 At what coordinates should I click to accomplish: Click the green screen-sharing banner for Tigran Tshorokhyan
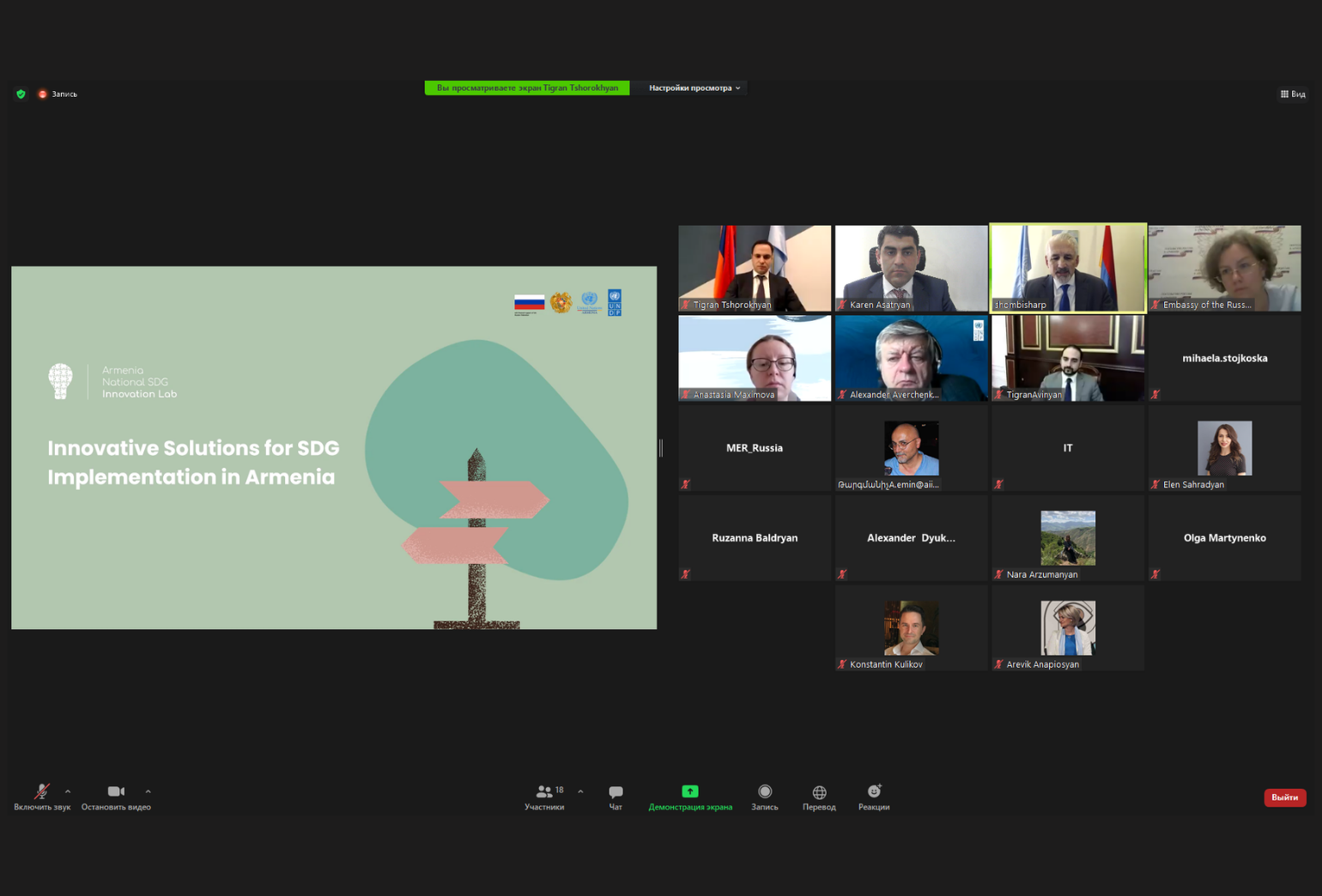click(x=526, y=88)
